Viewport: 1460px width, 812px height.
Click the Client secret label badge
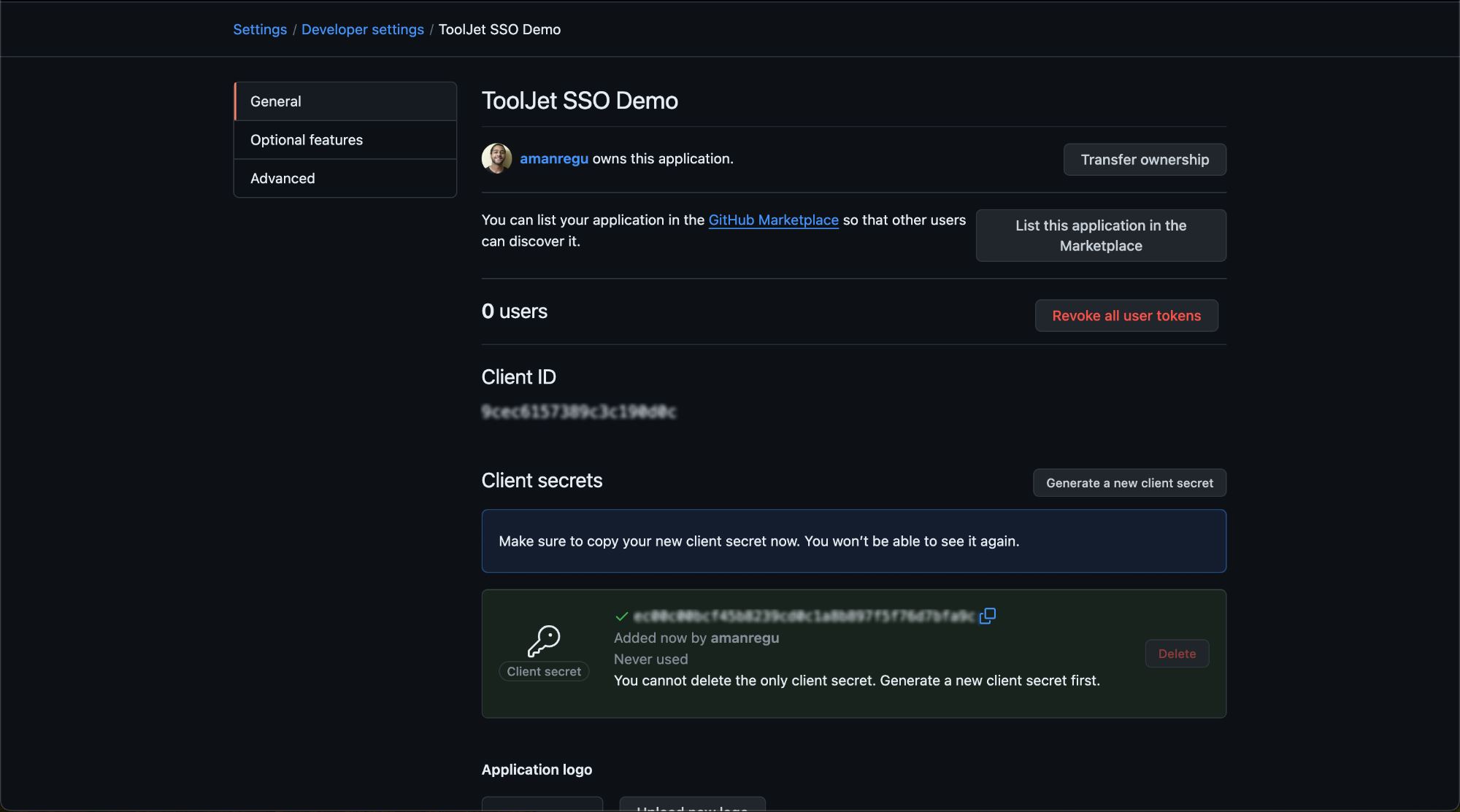[x=544, y=671]
